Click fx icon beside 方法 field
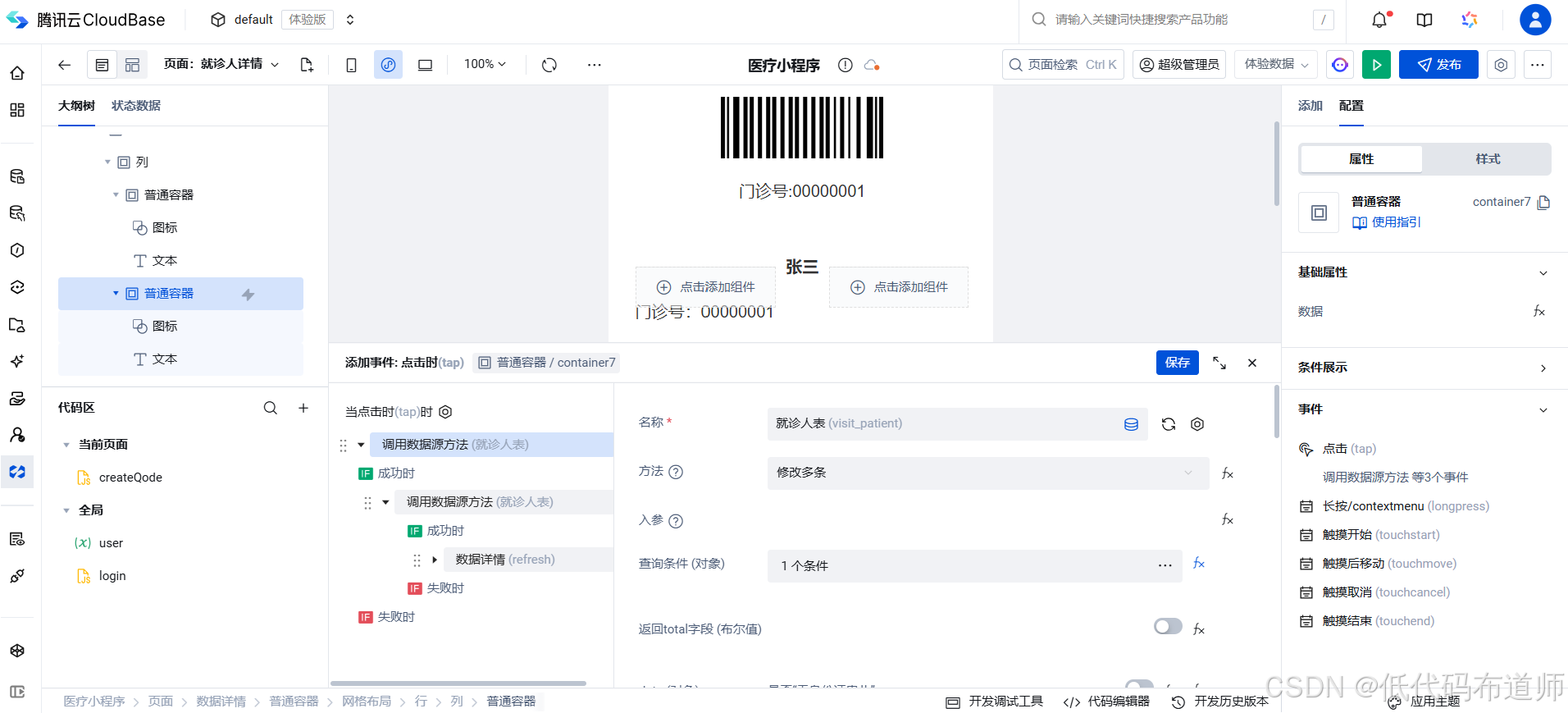 [x=1228, y=473]
